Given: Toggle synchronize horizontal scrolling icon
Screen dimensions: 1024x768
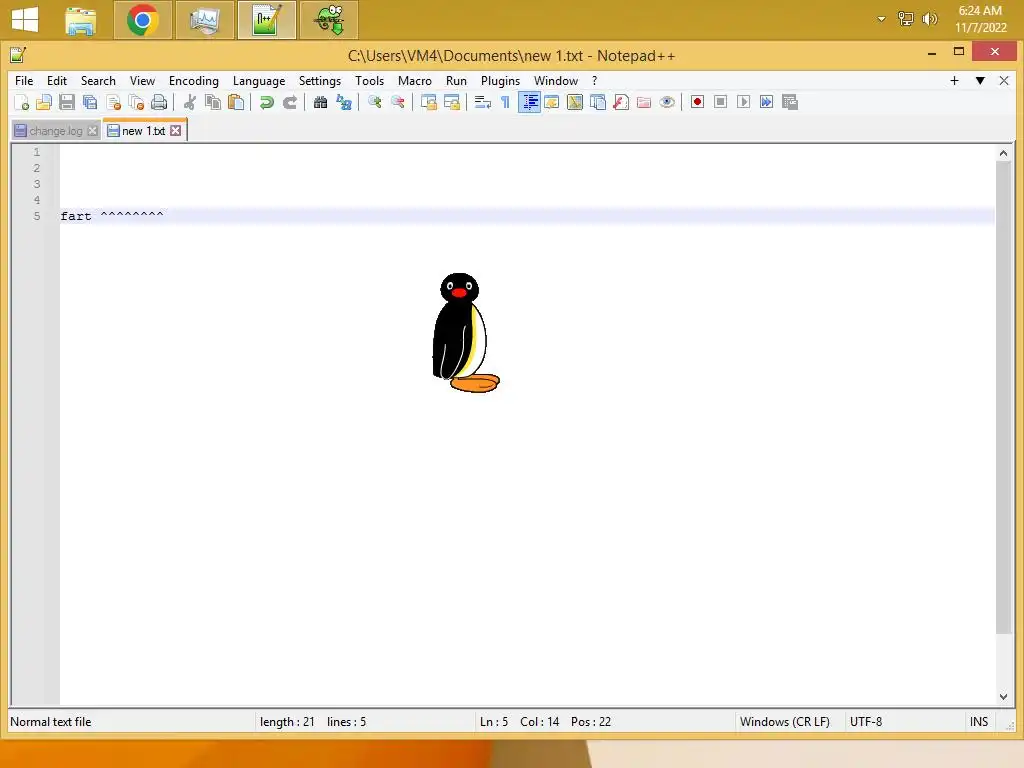Looking at the screenshot, I should (451, 103).
